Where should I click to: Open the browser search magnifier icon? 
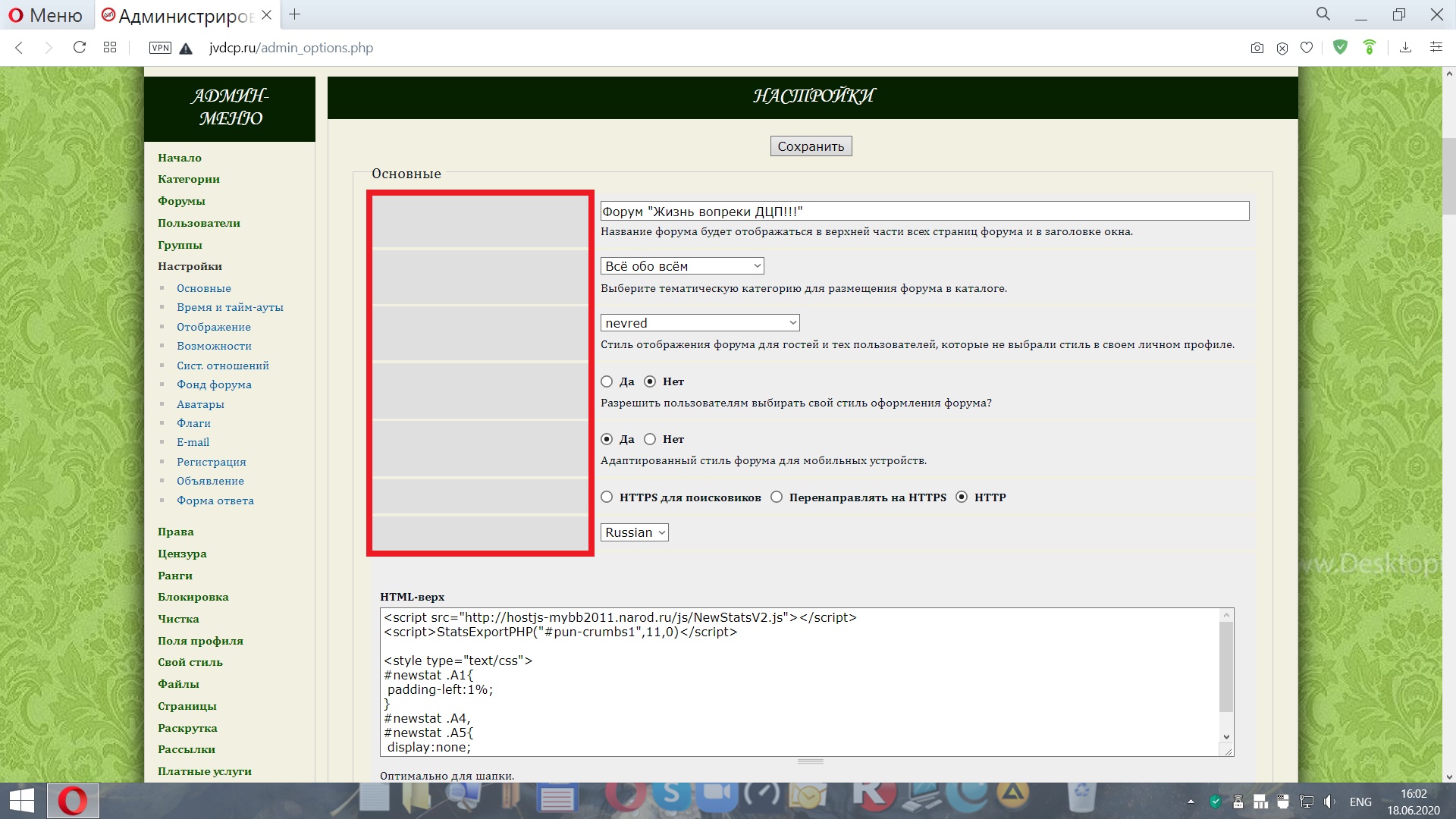(1323, 14)
